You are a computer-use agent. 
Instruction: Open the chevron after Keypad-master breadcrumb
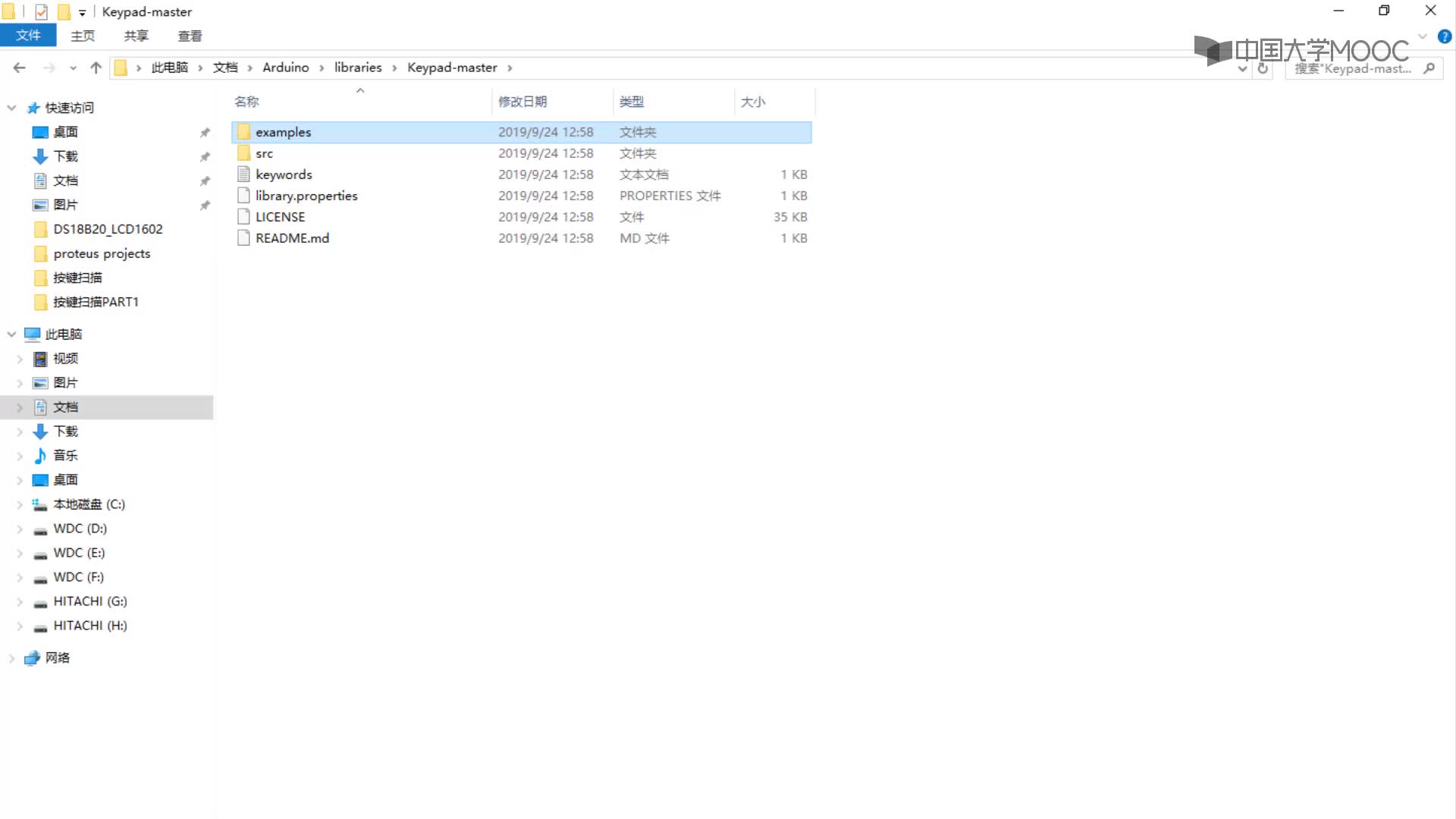coord(510,68)
